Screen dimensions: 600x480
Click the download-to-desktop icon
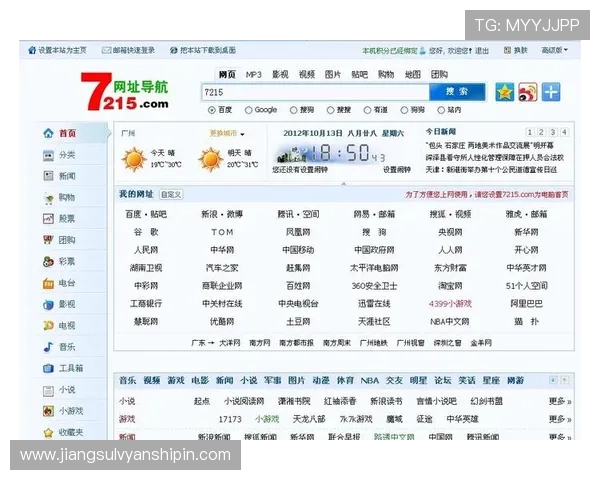tap(174, 50)
